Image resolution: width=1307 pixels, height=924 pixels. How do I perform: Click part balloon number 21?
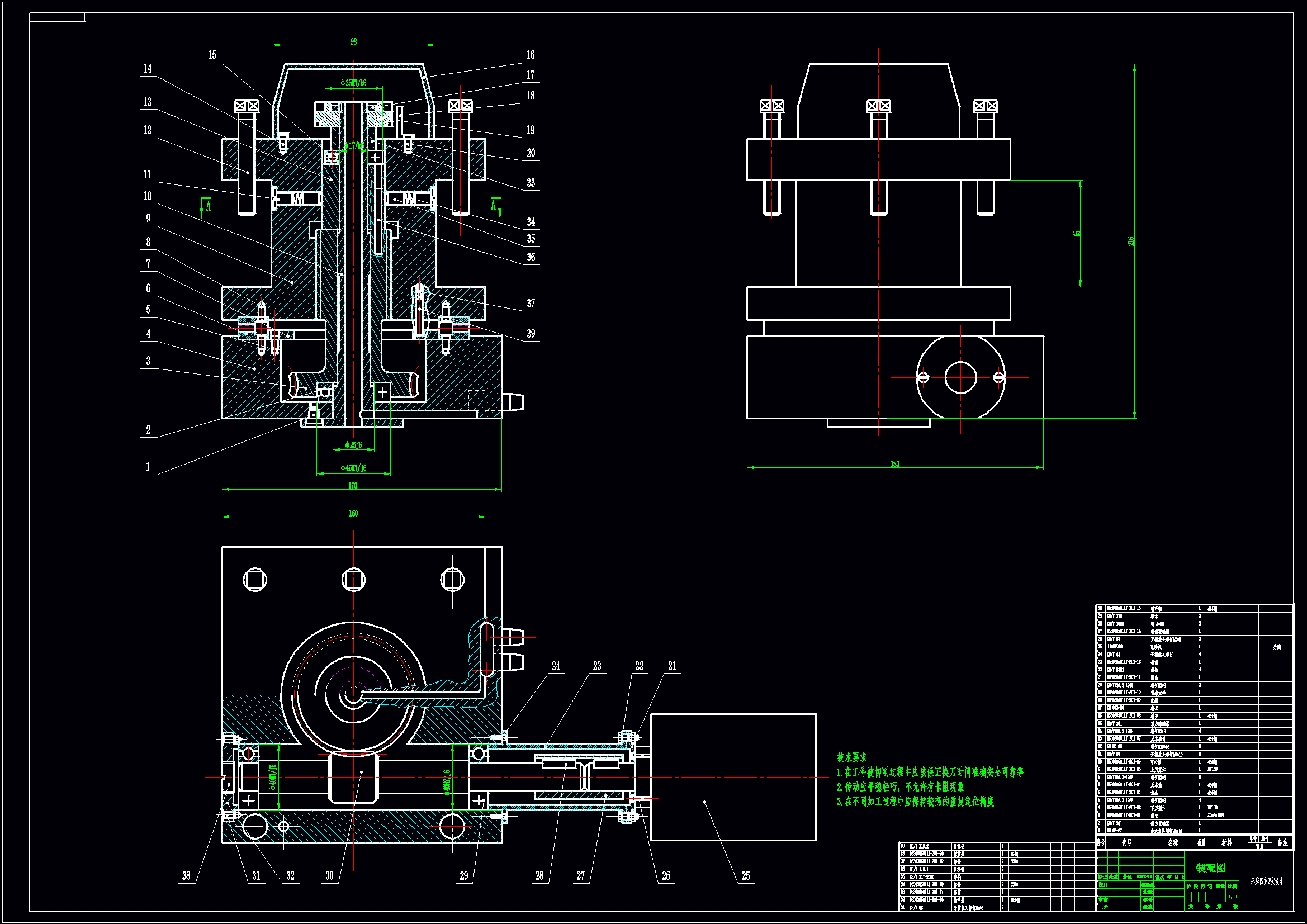click(672, 666)
